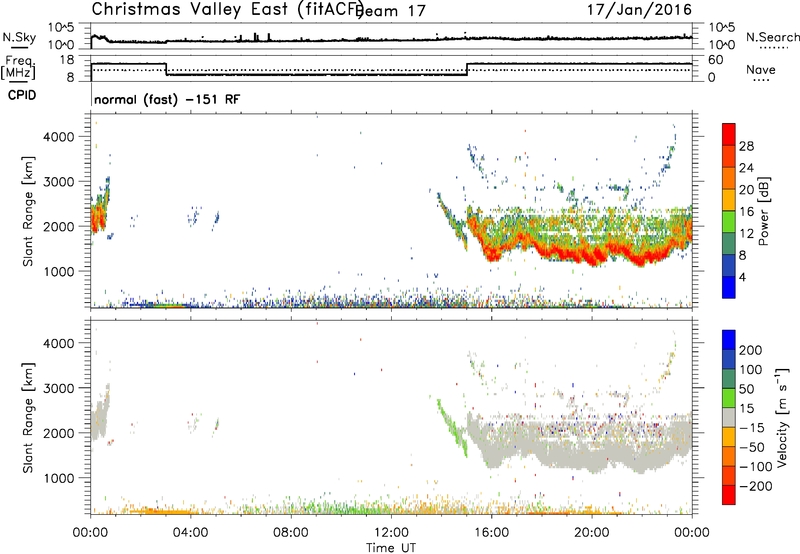The width and height of the screenshot is (800, 554).
Task: Select the '12' label on the power color bar
Action: (x=746, y=233)
